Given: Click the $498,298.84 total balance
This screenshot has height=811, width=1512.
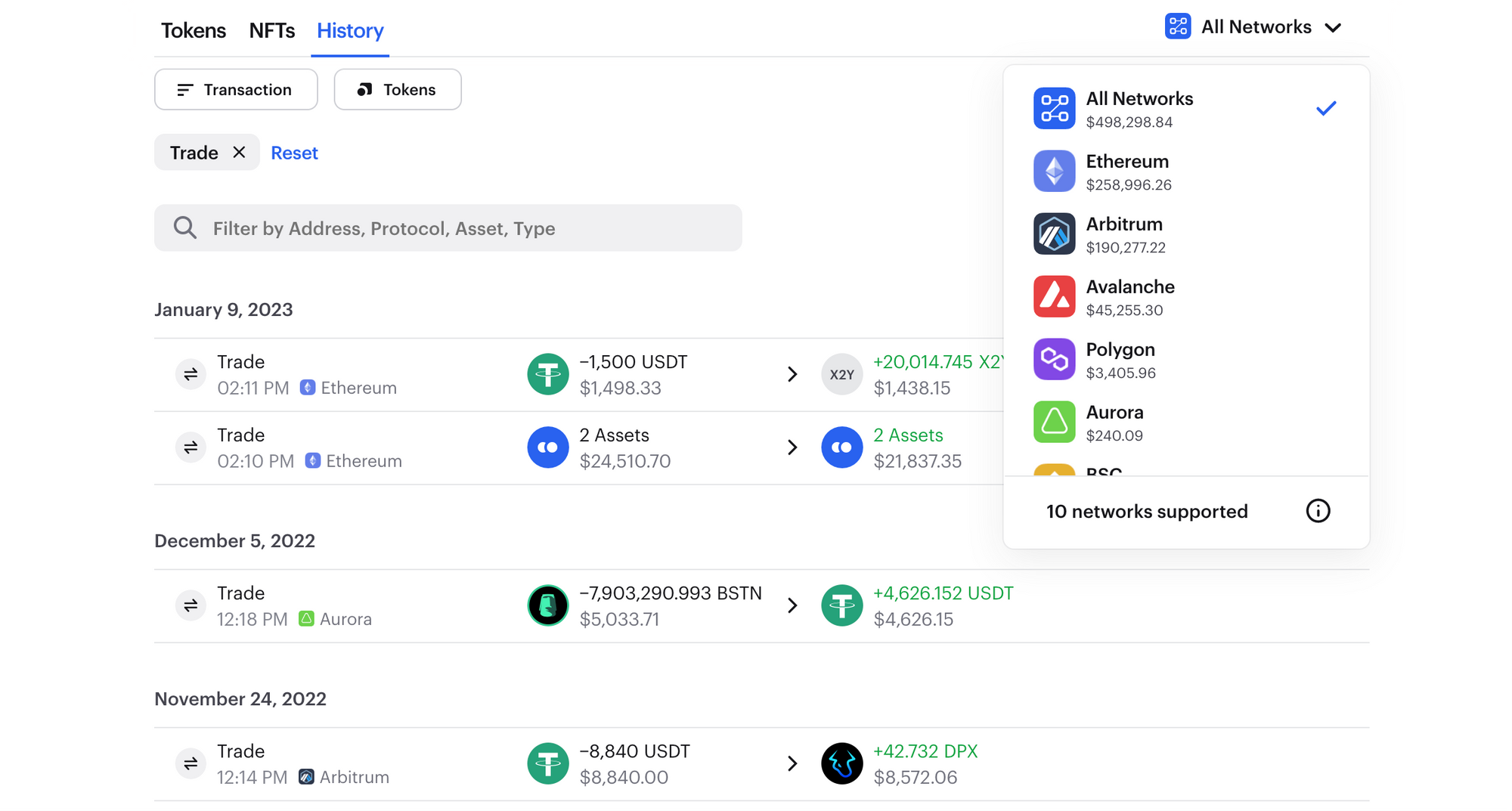Looking at the screenshot, I should (x=1129, y=122).
